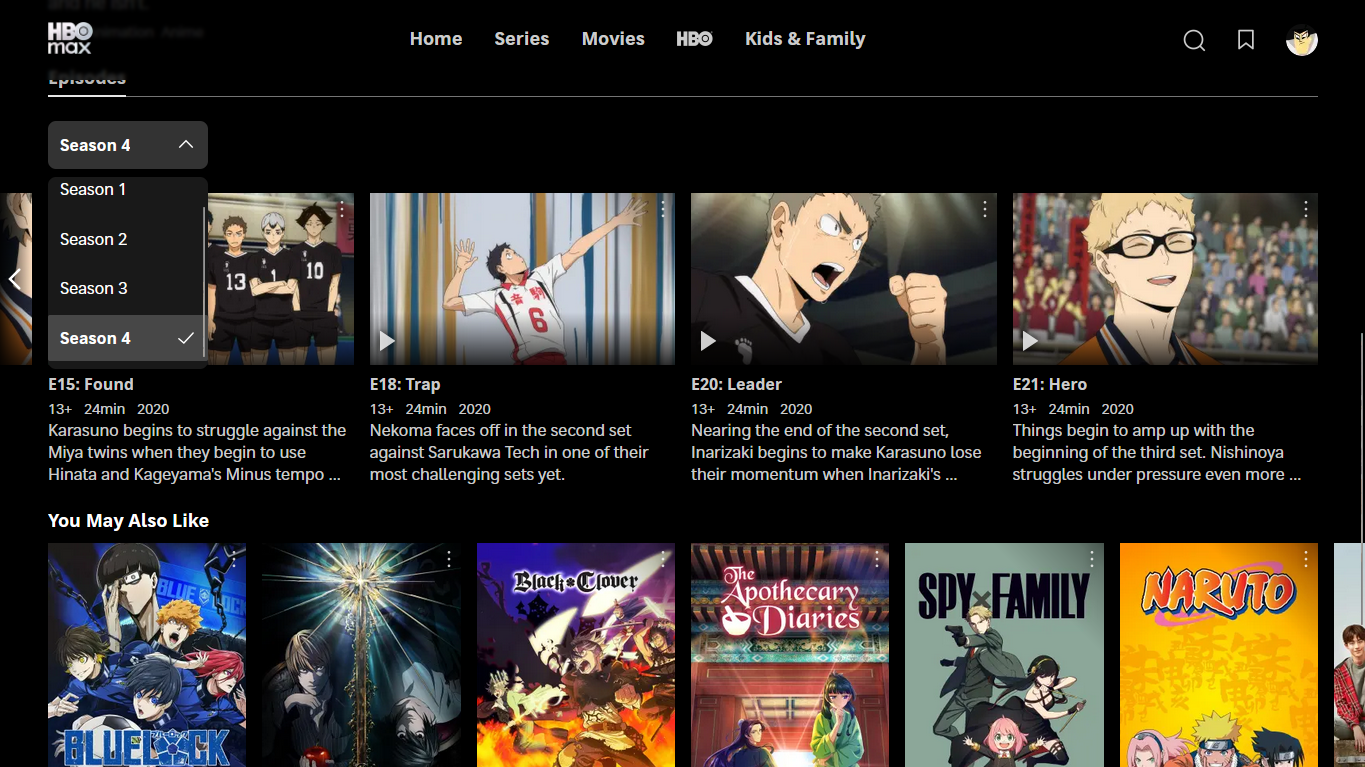Play episode E18: Trap
Image resolution: width=1365 pixels, height=767 pixels.
click(x=387, y=341)
